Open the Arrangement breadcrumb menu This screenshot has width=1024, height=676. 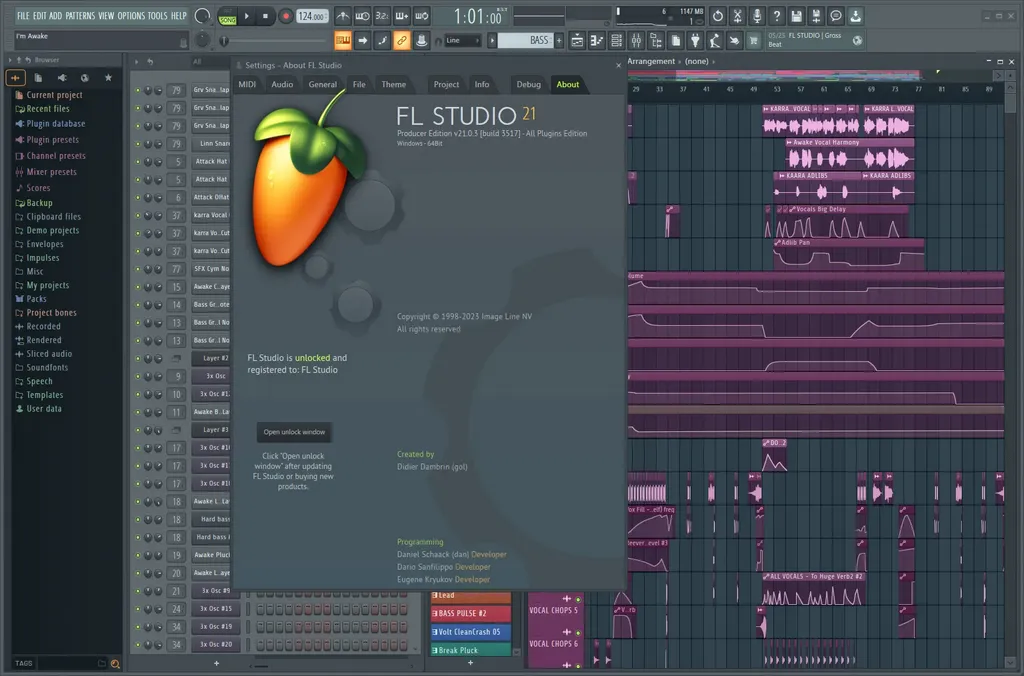coord(651,61)
